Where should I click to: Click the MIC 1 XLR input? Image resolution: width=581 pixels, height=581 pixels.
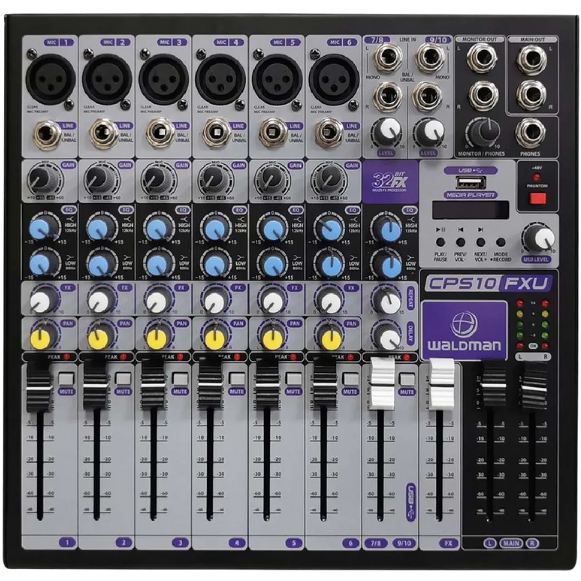[x=51, y=79]
